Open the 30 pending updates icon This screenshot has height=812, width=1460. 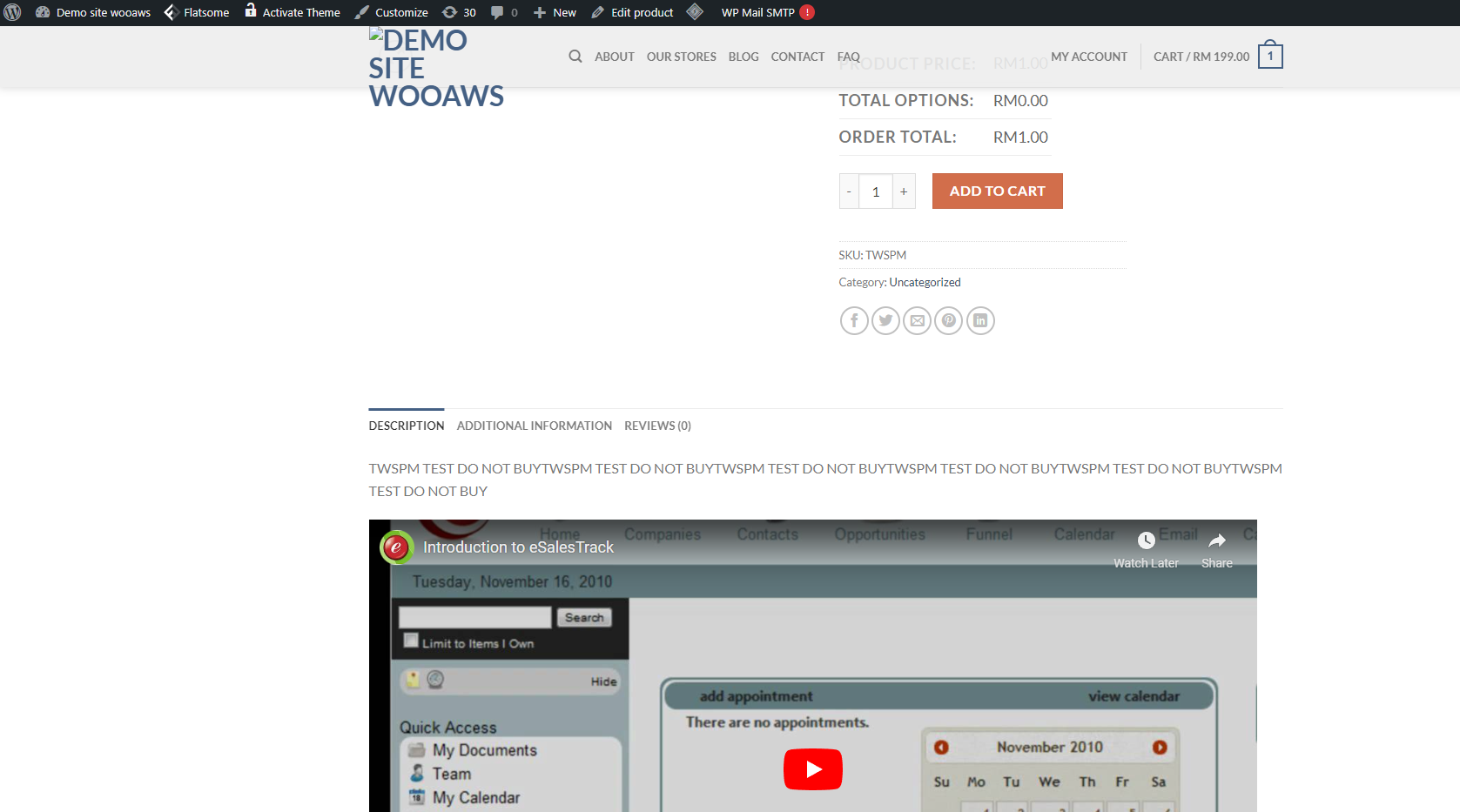[x=450, y=12]
